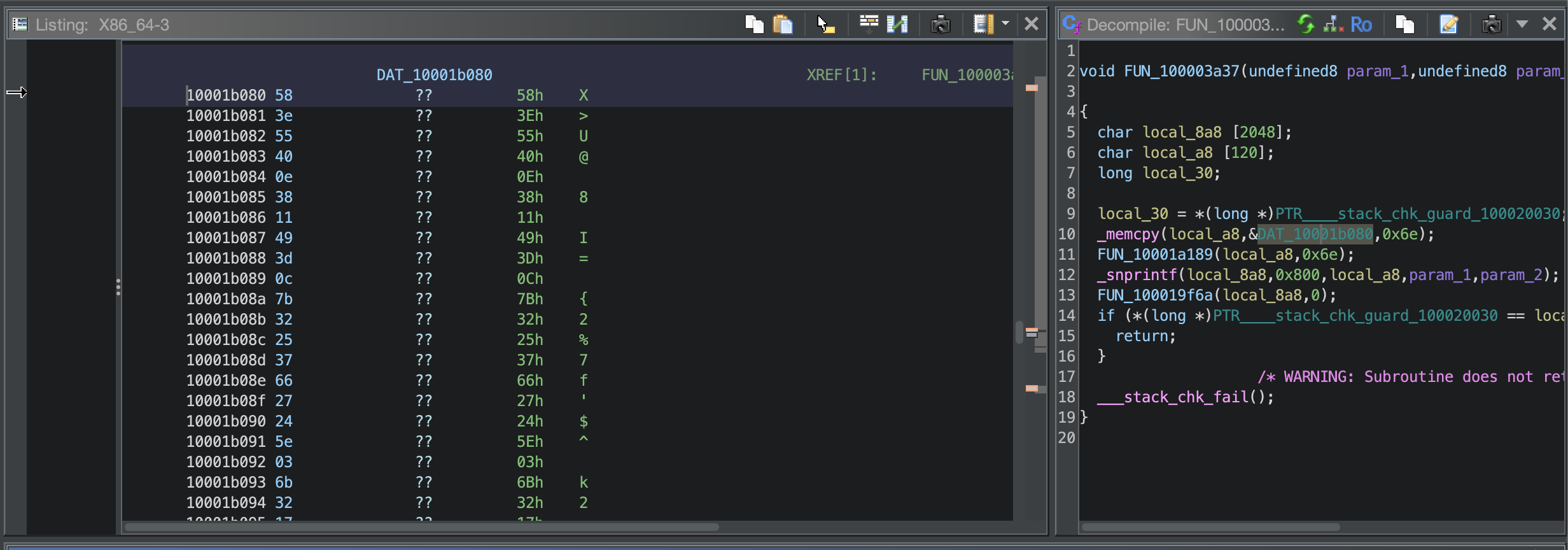Click the Decompile horizontal scrollbar

1211,527
